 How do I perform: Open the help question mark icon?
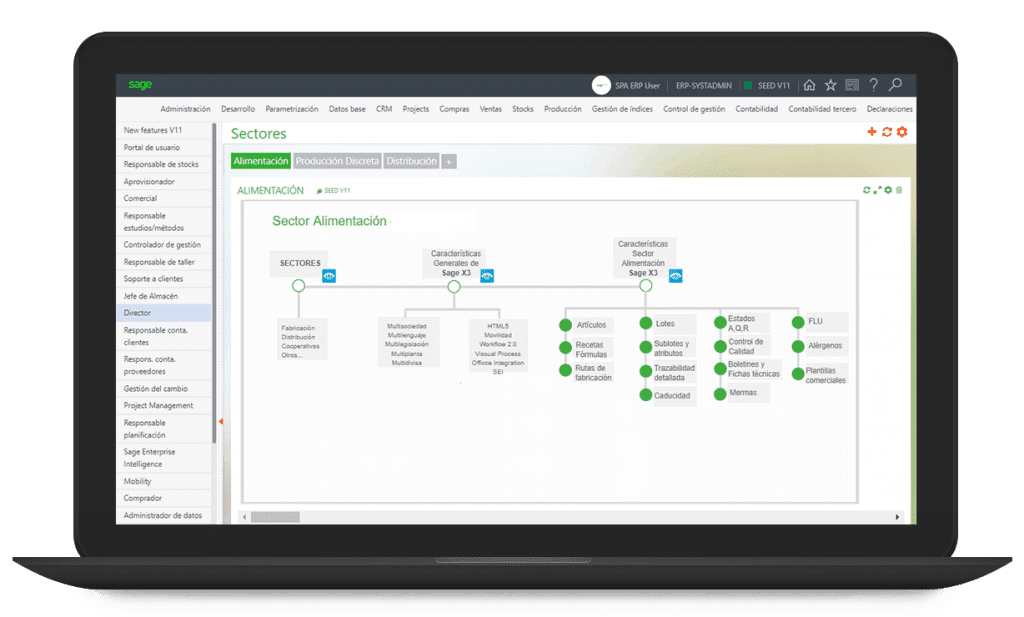(874, 85)
